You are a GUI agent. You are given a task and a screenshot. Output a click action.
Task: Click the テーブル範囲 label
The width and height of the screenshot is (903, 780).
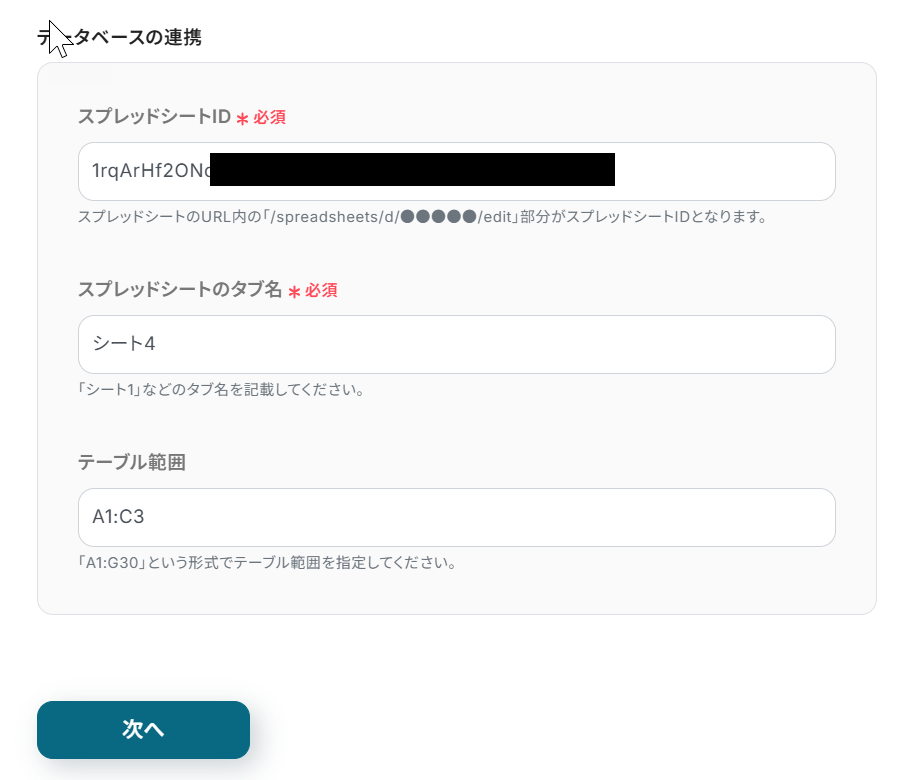pyautogui.click(x=131, y=463)
